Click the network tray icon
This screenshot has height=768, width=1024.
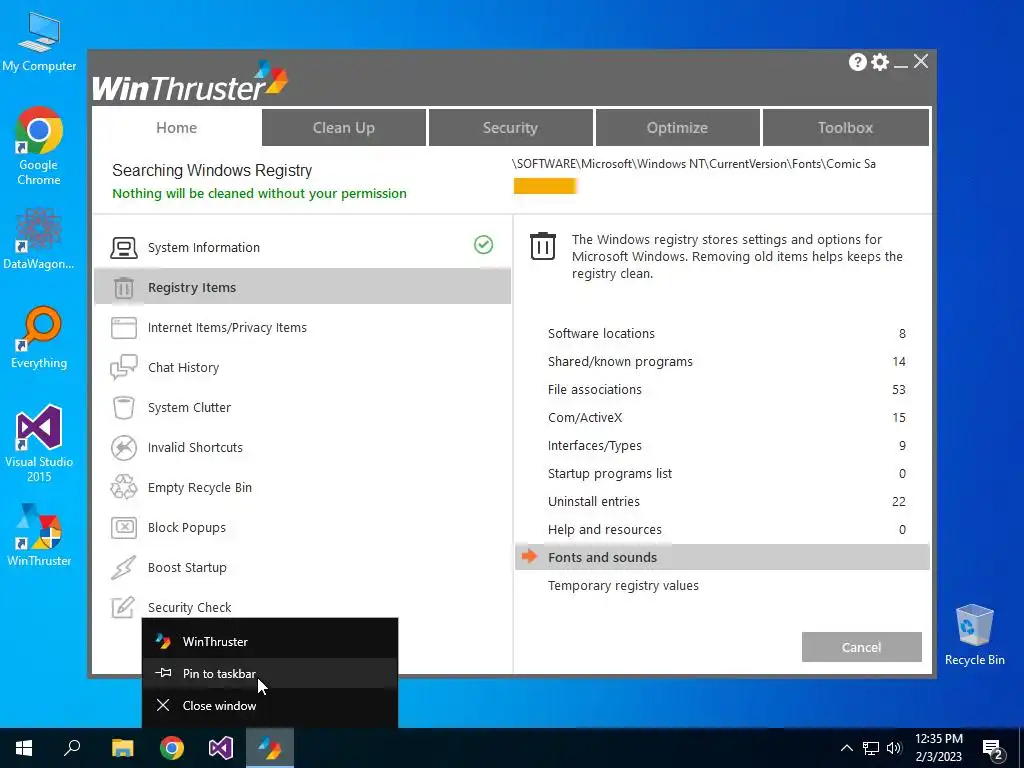pos(871,748)
